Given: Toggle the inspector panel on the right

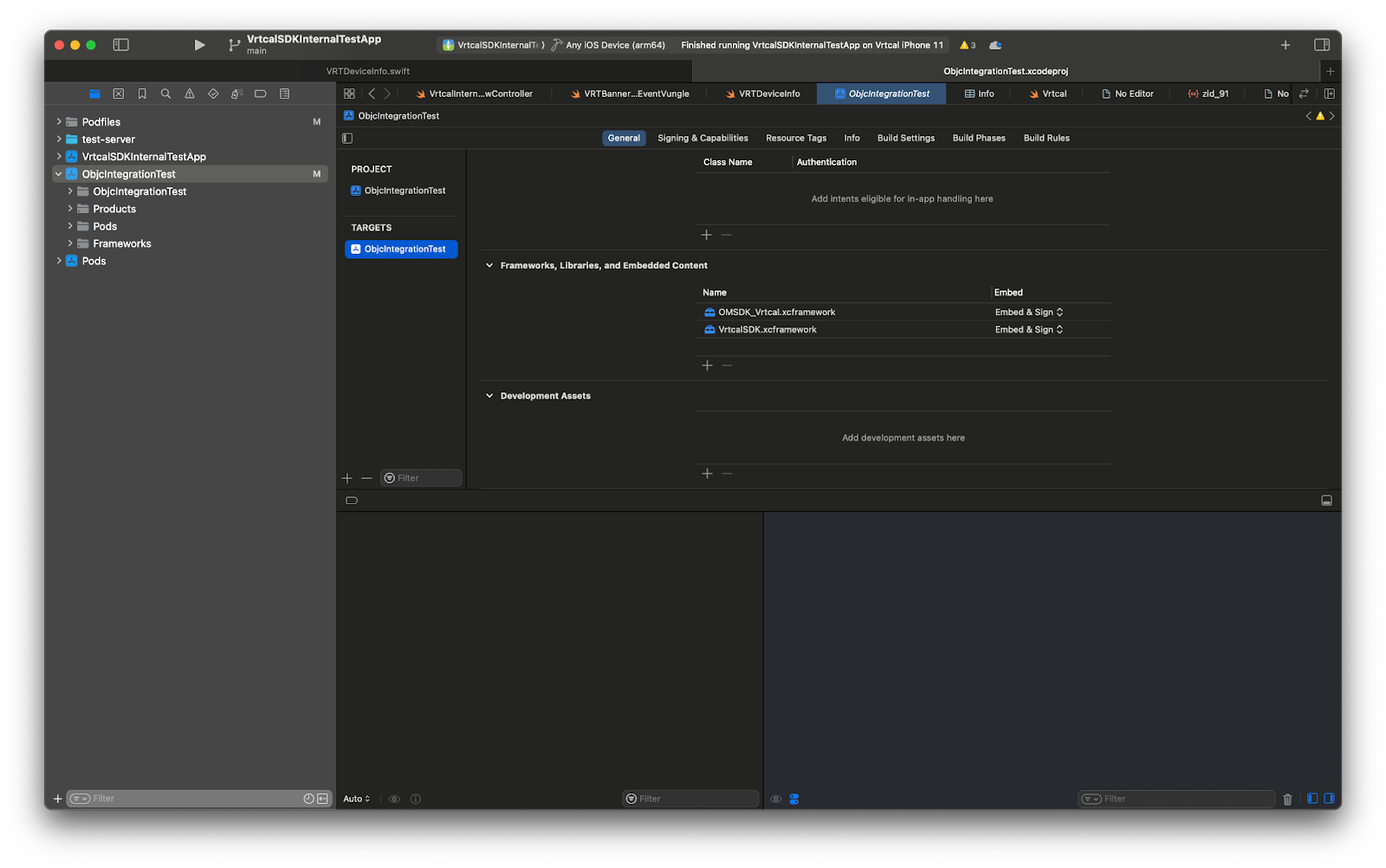Looking at the screenshot, I should click(x=1322, y=45).
